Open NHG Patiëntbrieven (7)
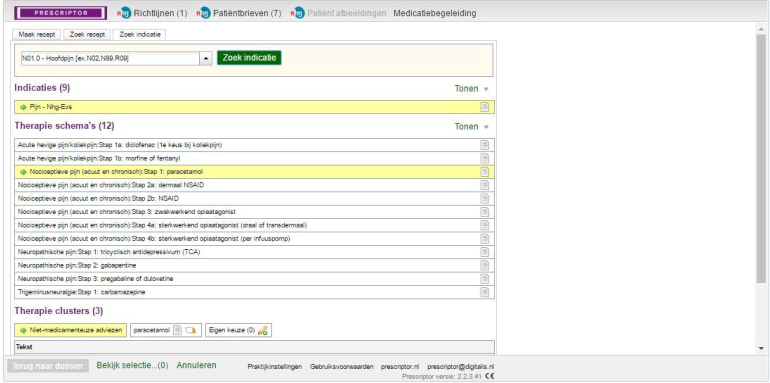The width and height of the screenshot is (770, 383). (247, 13)
